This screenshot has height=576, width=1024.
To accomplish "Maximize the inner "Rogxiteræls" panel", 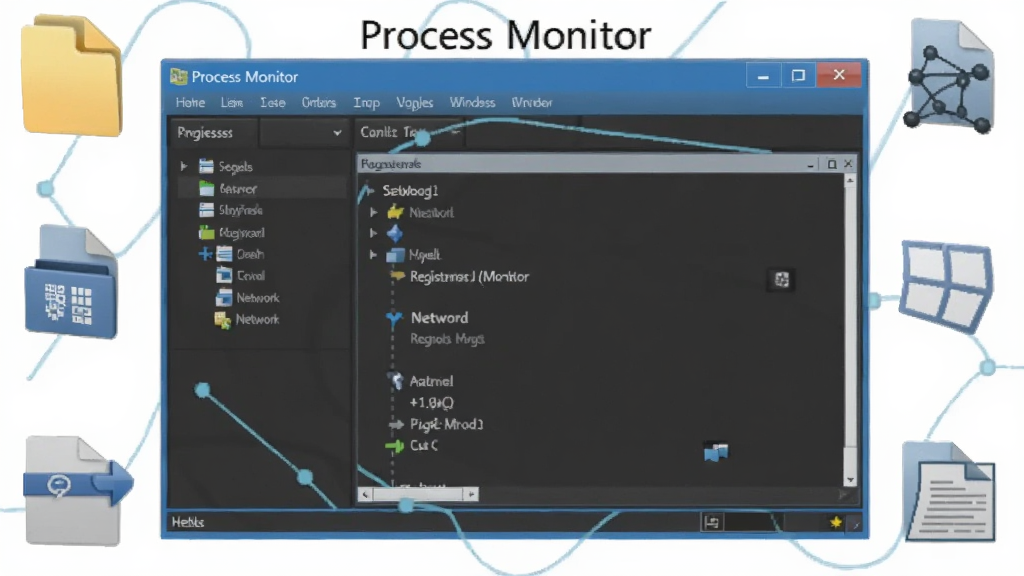I will tap(831, 164).
